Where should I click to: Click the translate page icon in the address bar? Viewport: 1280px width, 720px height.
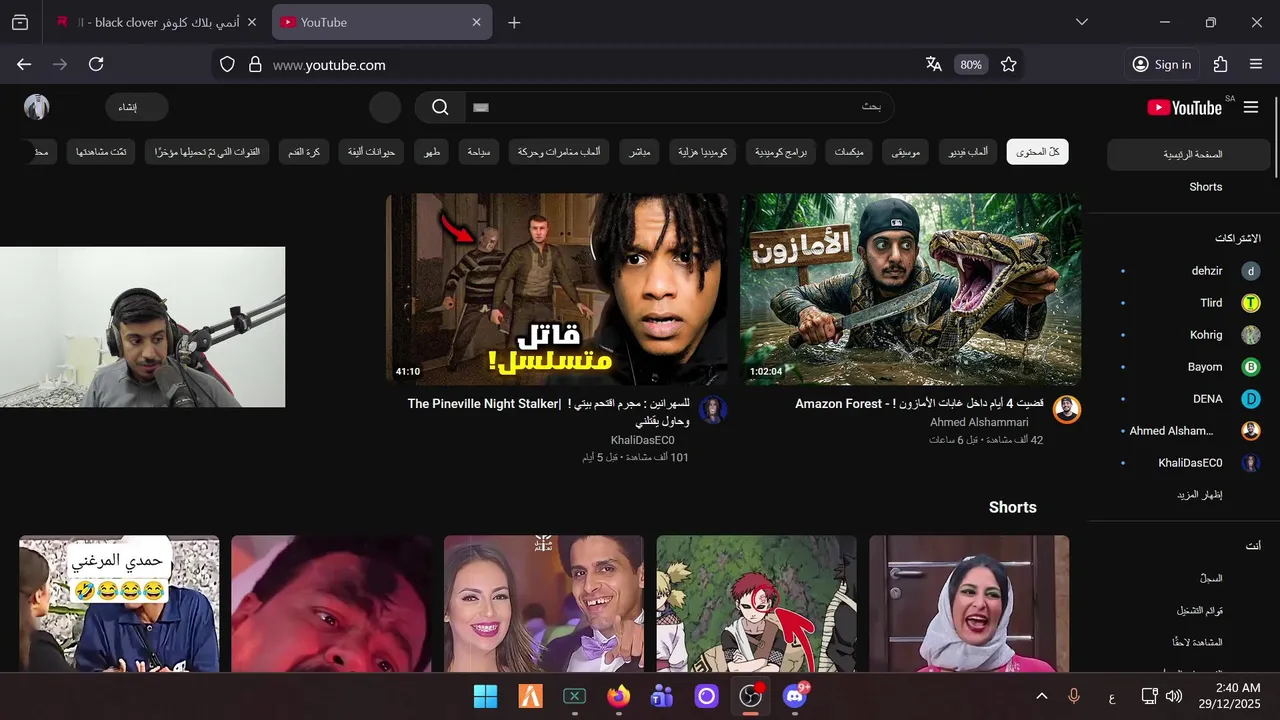[x=934, y=64]
